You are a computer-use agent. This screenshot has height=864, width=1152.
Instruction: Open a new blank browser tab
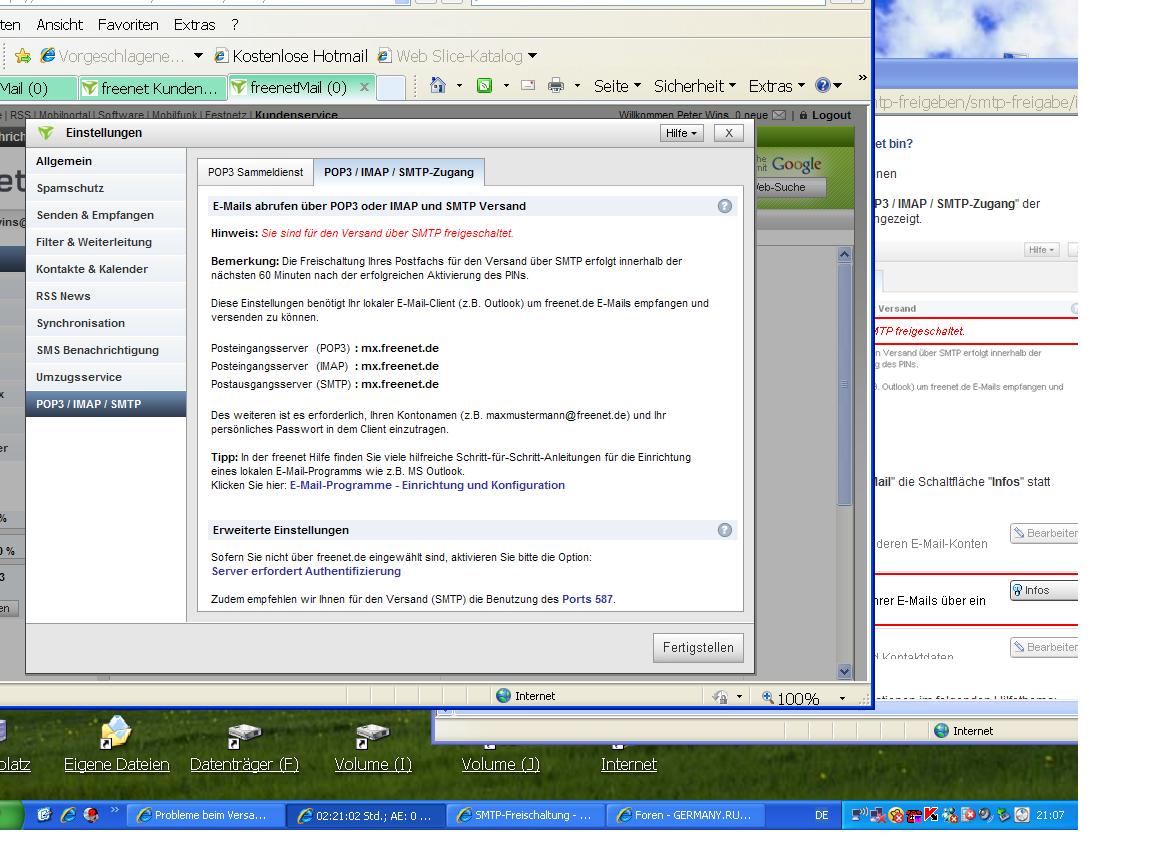coord(391,88)
